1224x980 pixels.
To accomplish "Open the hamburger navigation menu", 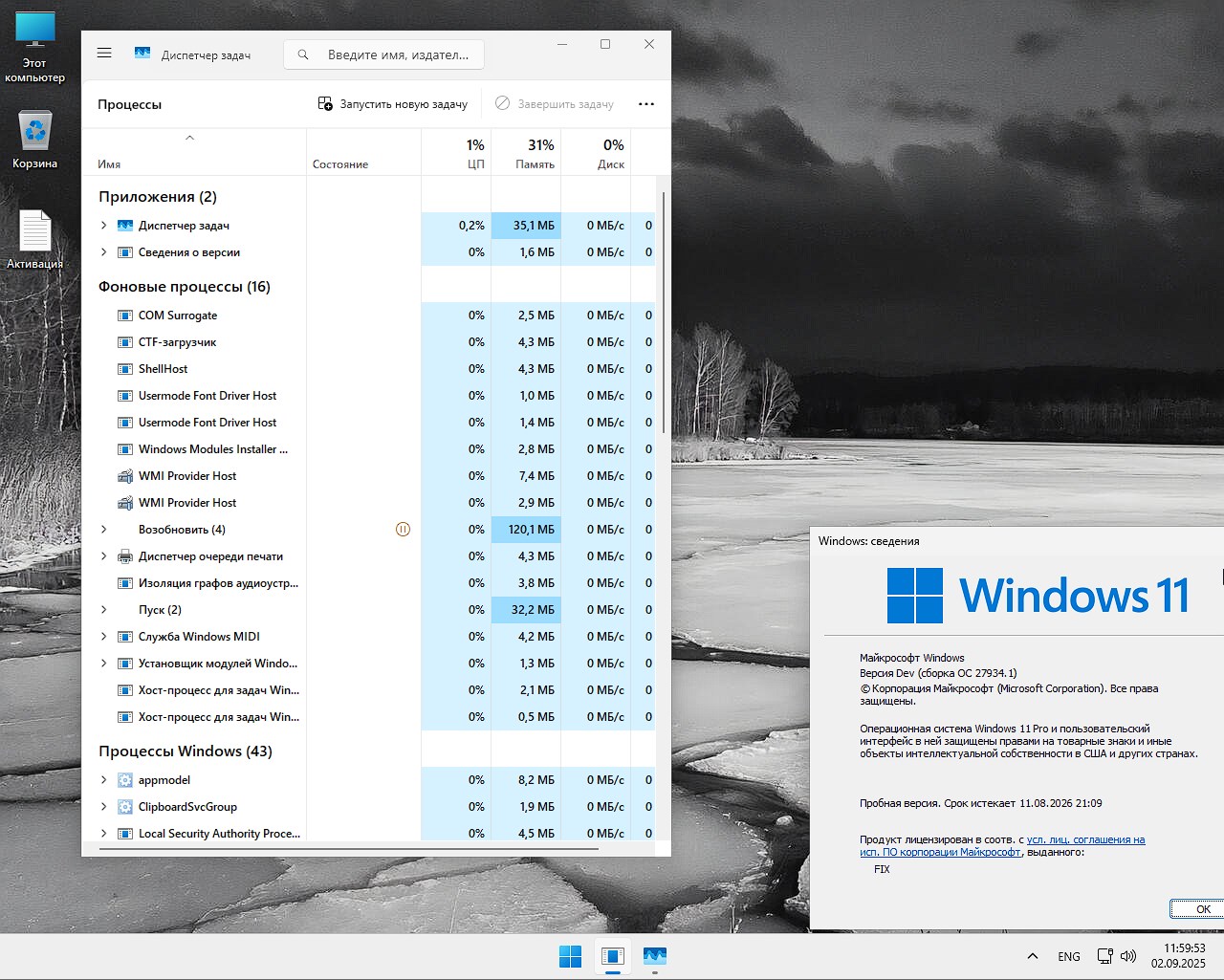I will (x=104, y=54).
